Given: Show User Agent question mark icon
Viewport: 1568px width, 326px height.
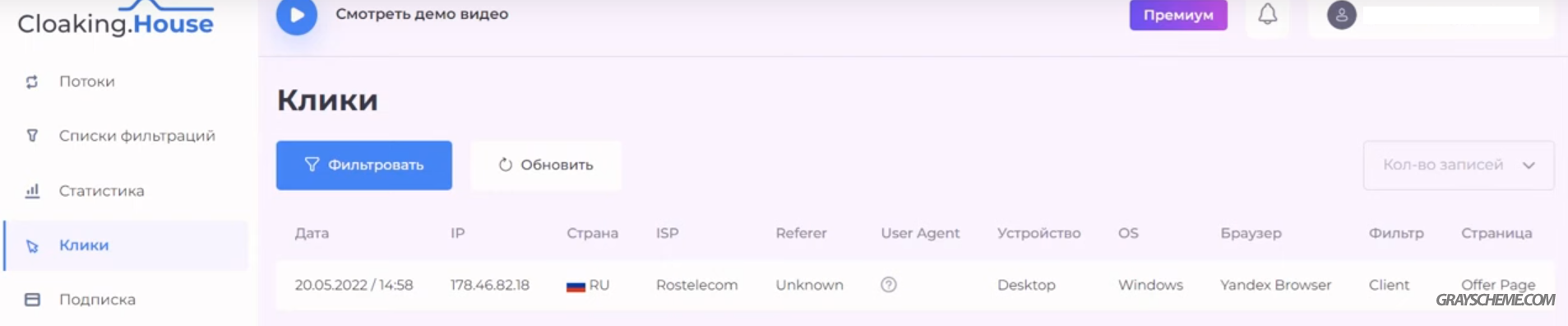Looking at the screenshot, I should click(889, 285).
